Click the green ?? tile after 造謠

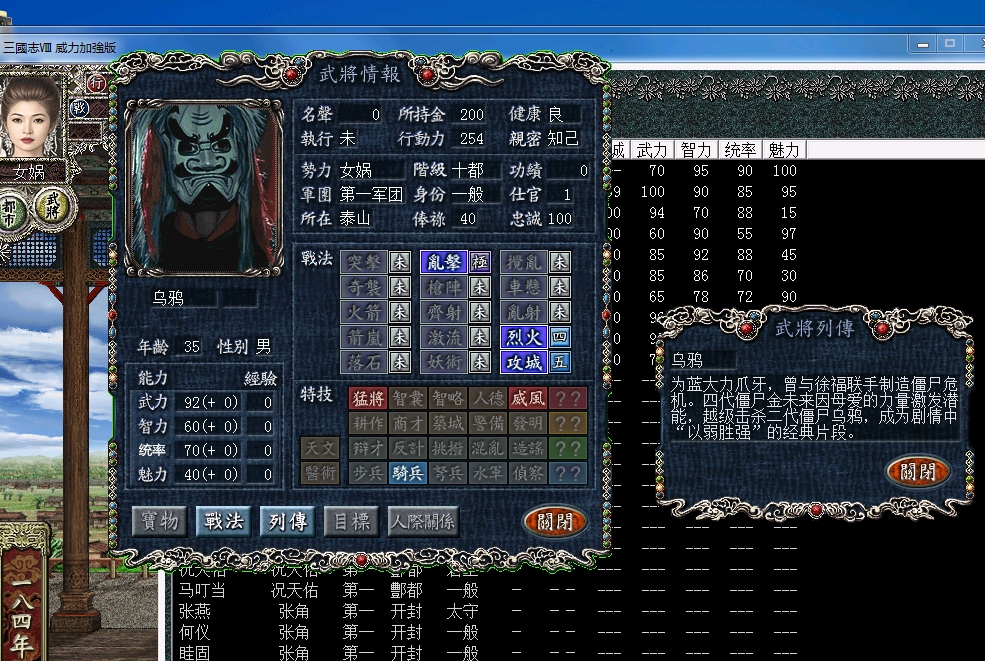point(568,448)
